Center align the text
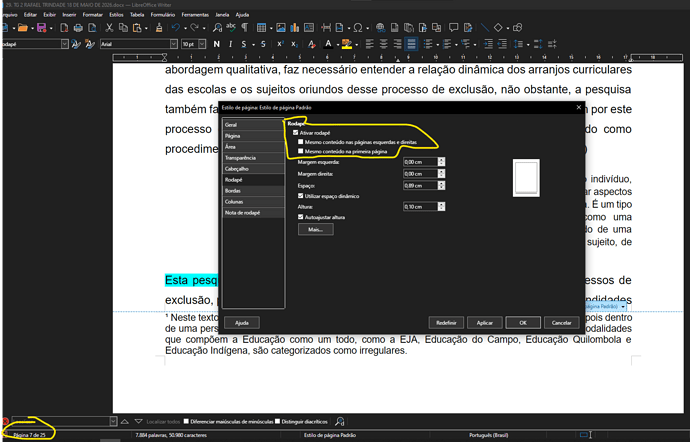This screenshot has height=442, width=690. pos(384,44)
